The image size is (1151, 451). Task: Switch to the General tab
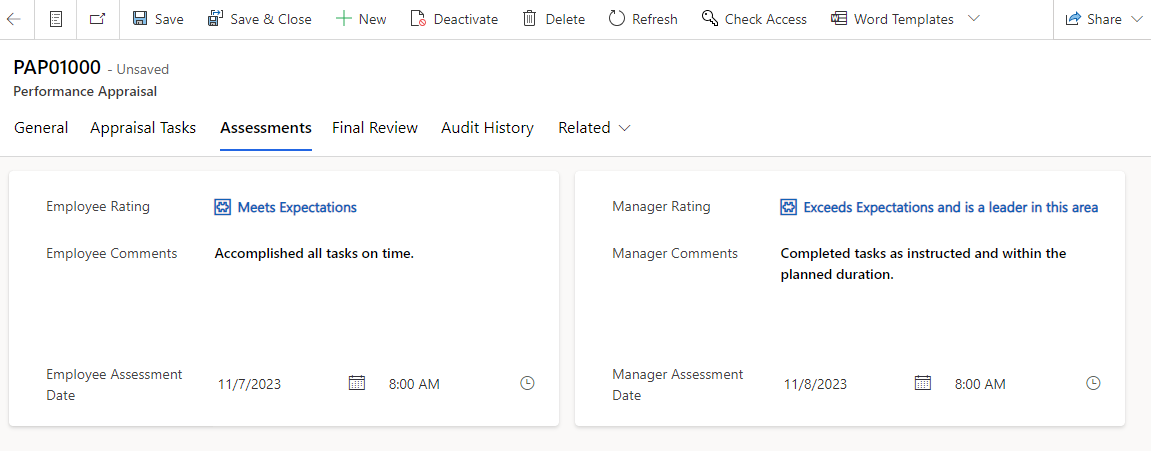(x=41, y=128)
